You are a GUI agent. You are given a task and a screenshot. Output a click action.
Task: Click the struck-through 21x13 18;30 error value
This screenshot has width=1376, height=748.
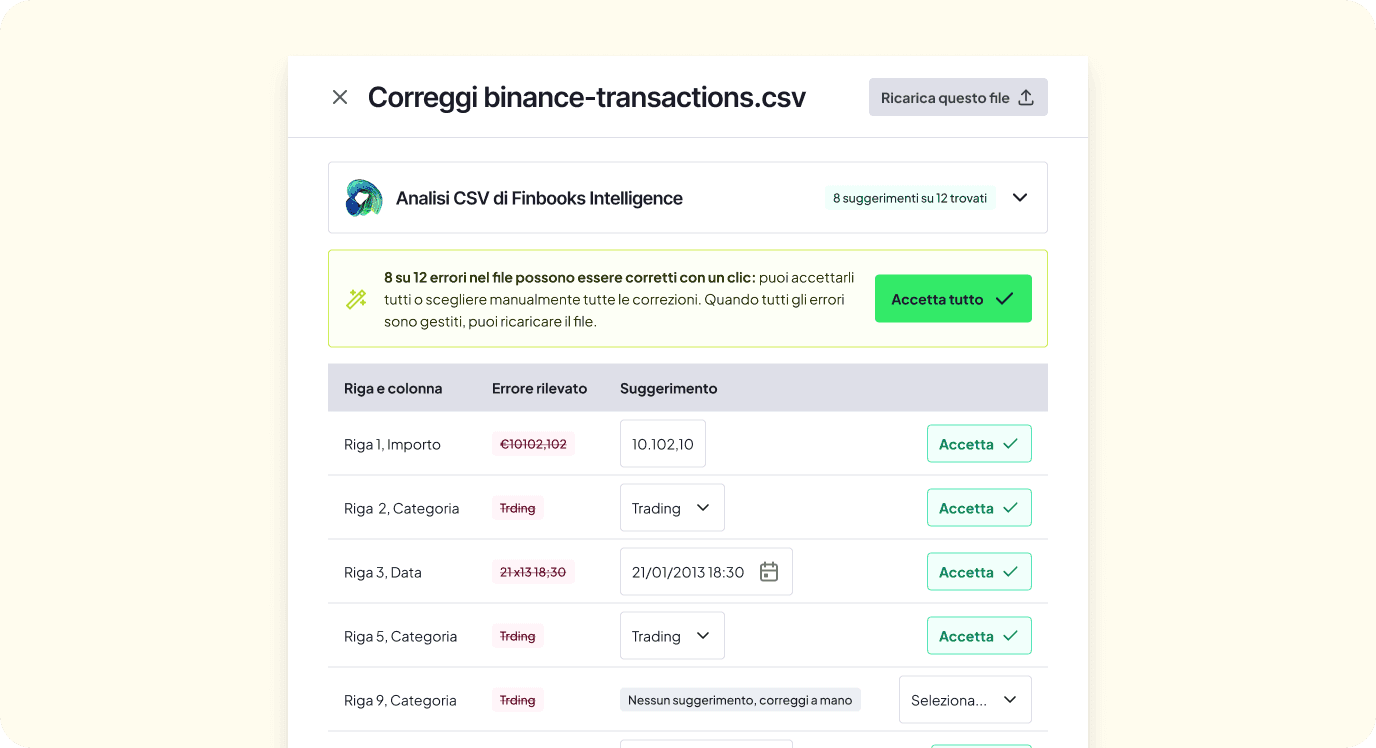pos(533,572)
